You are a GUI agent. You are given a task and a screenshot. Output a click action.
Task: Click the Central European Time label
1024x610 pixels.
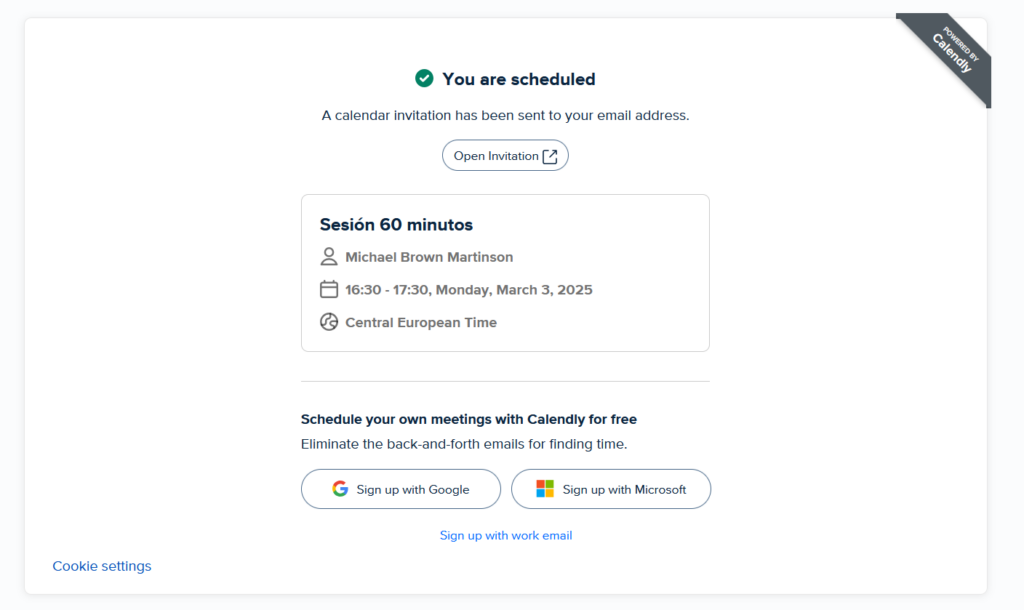(x=421, y=322)
